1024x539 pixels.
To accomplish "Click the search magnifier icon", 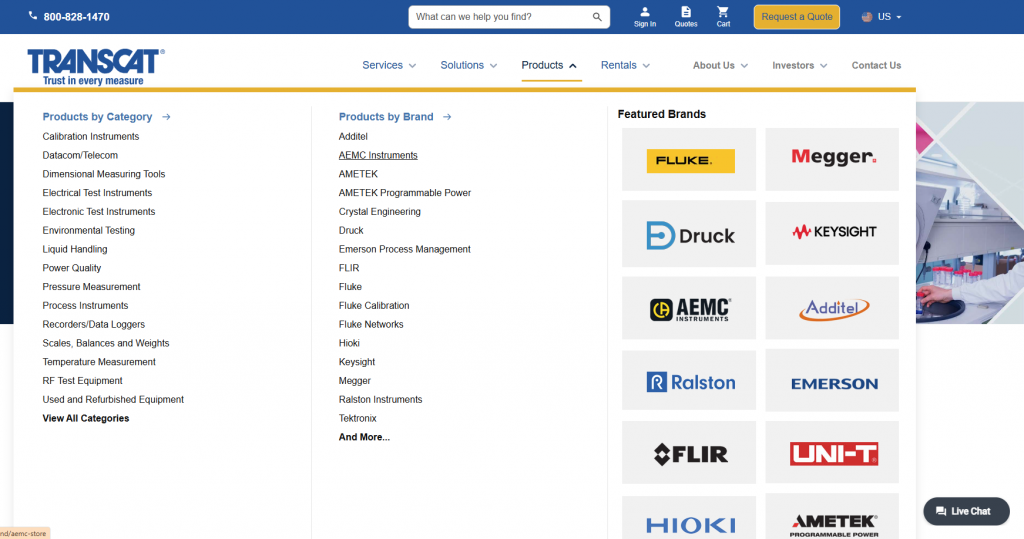I will (x=597, y=17).
